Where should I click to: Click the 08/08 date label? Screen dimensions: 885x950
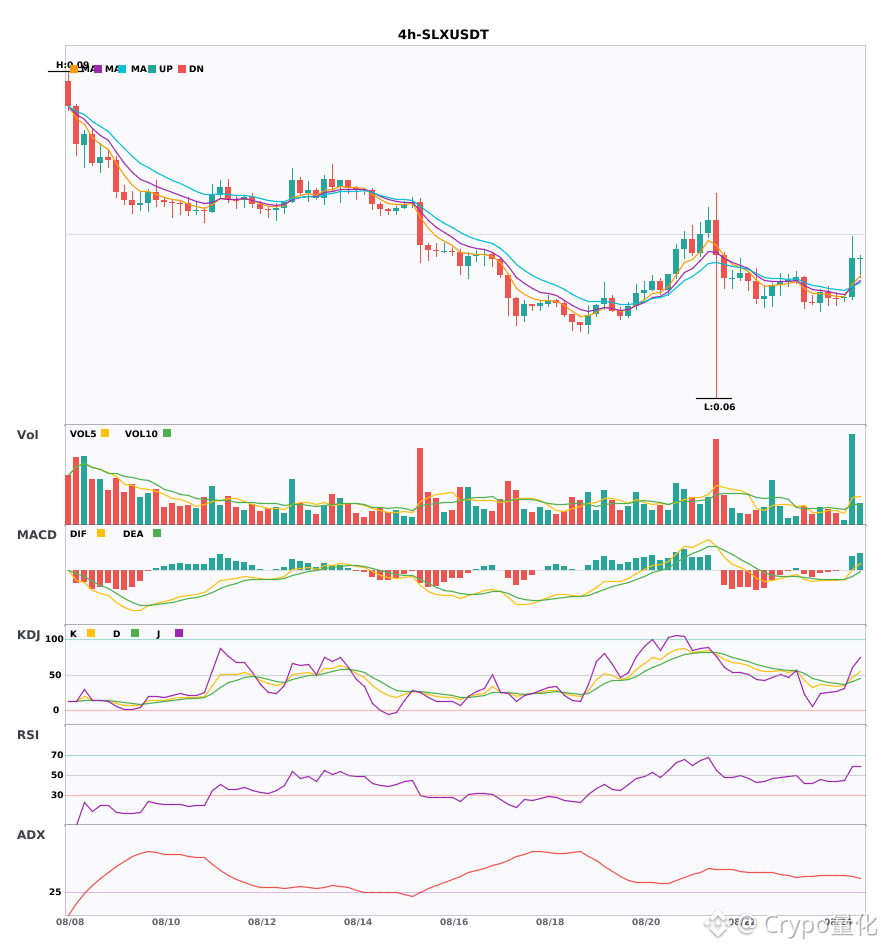[x=70, y=922]
